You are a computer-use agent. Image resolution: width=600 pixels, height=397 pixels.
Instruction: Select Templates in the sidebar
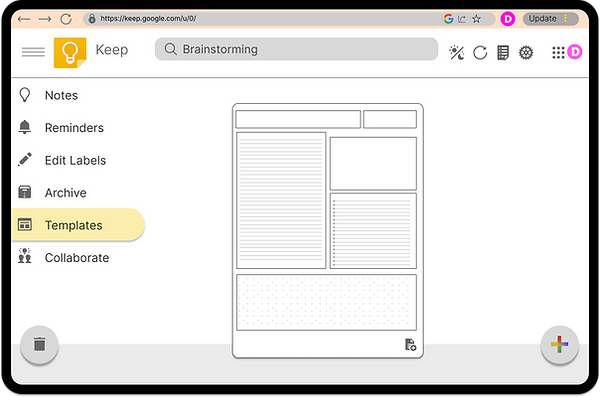point(78,225)
